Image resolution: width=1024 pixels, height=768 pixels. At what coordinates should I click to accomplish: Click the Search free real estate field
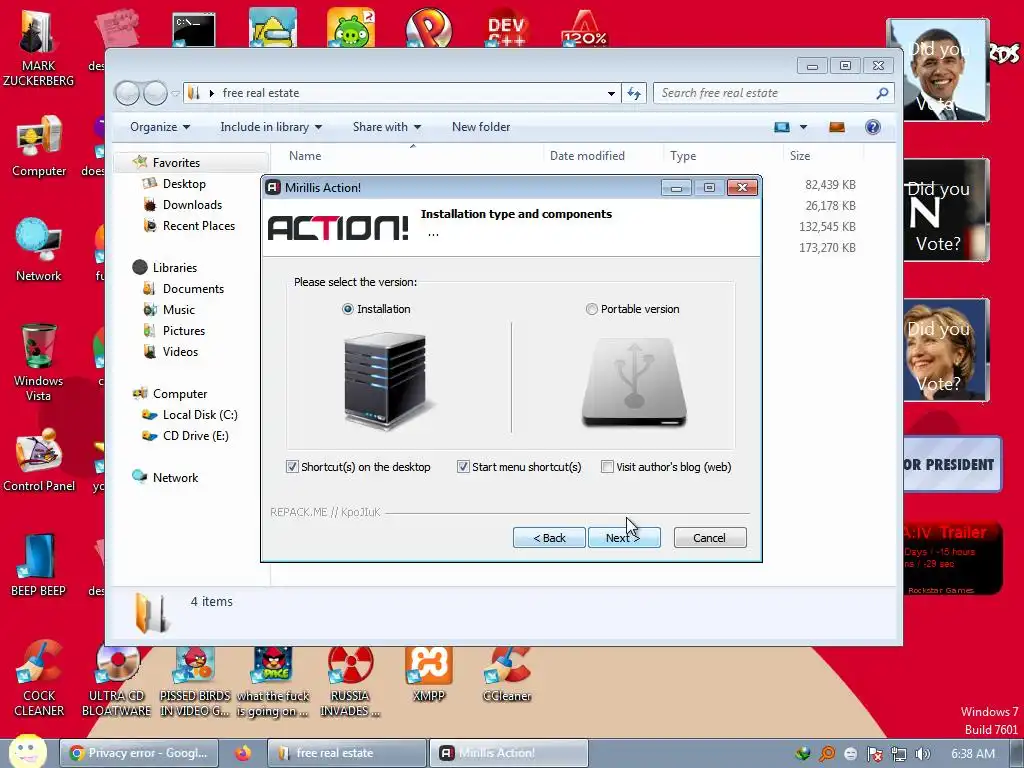(x=773, y=93)
